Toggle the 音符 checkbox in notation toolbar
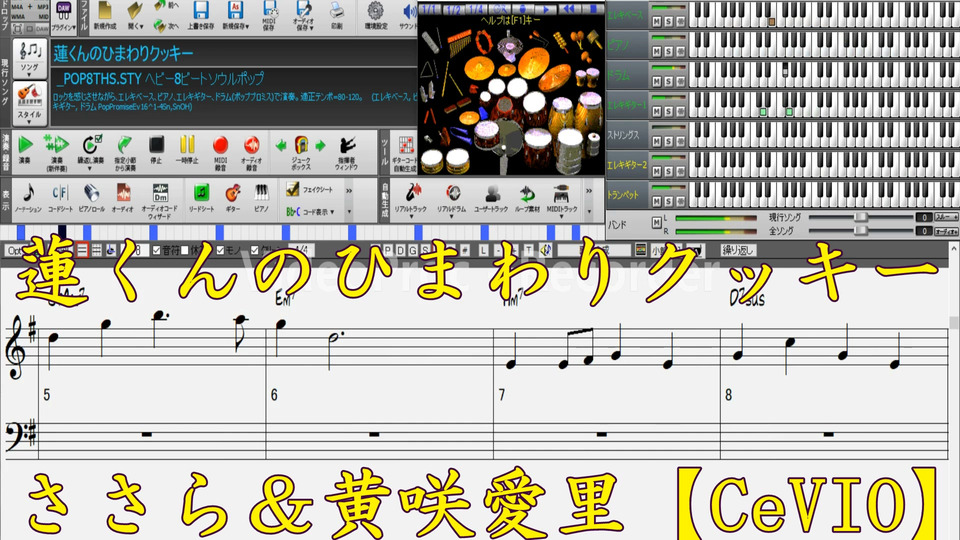This screenshot has height=540, width=960. 157,250
